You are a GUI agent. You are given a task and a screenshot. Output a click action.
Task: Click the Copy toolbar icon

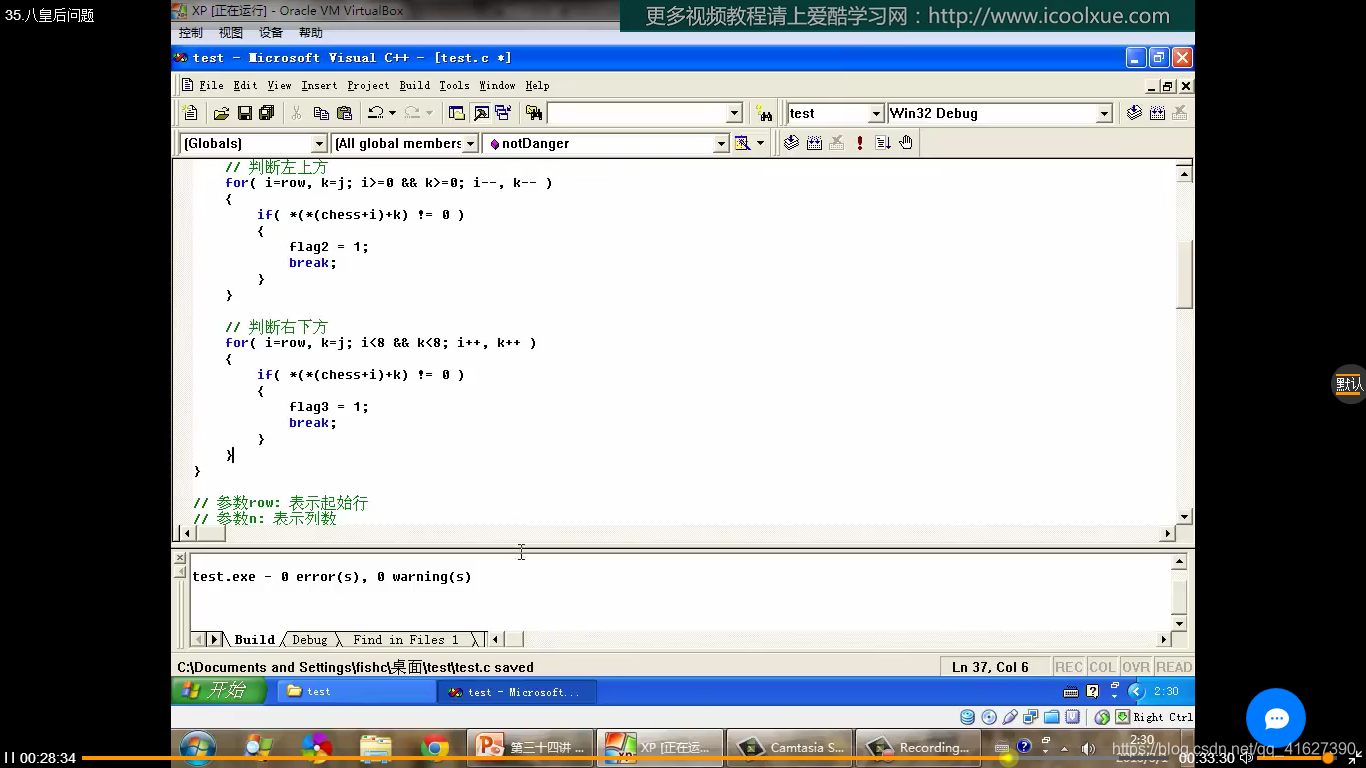[x=320, y=113]
